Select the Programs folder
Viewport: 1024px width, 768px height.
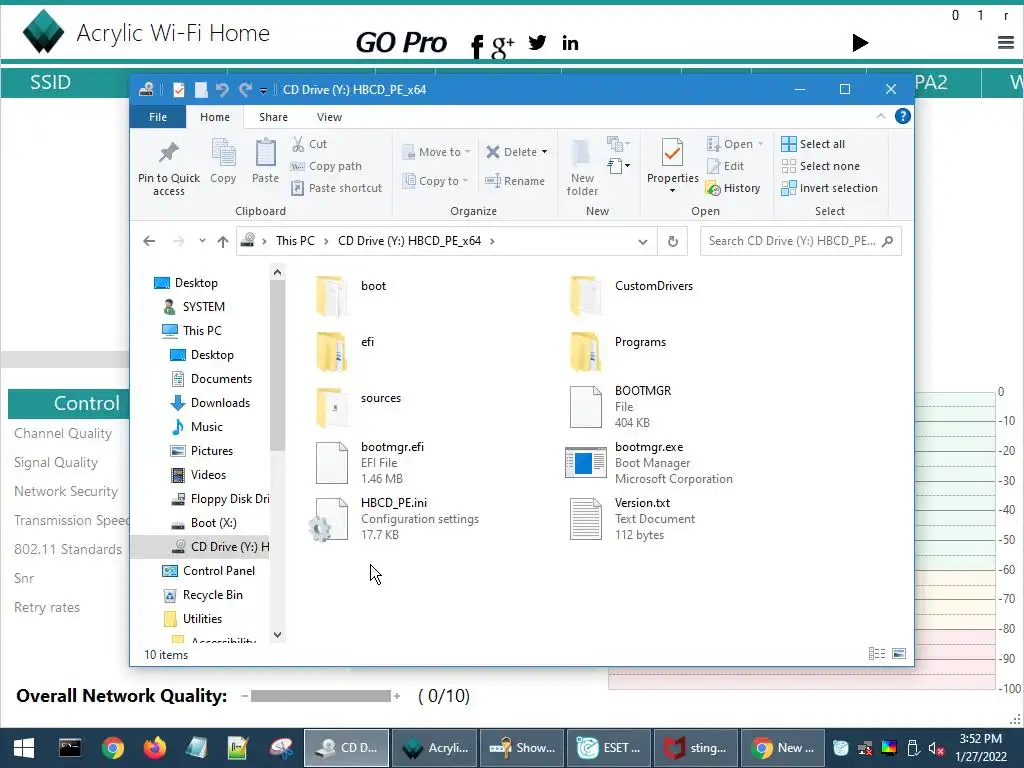tap(618, 351)
